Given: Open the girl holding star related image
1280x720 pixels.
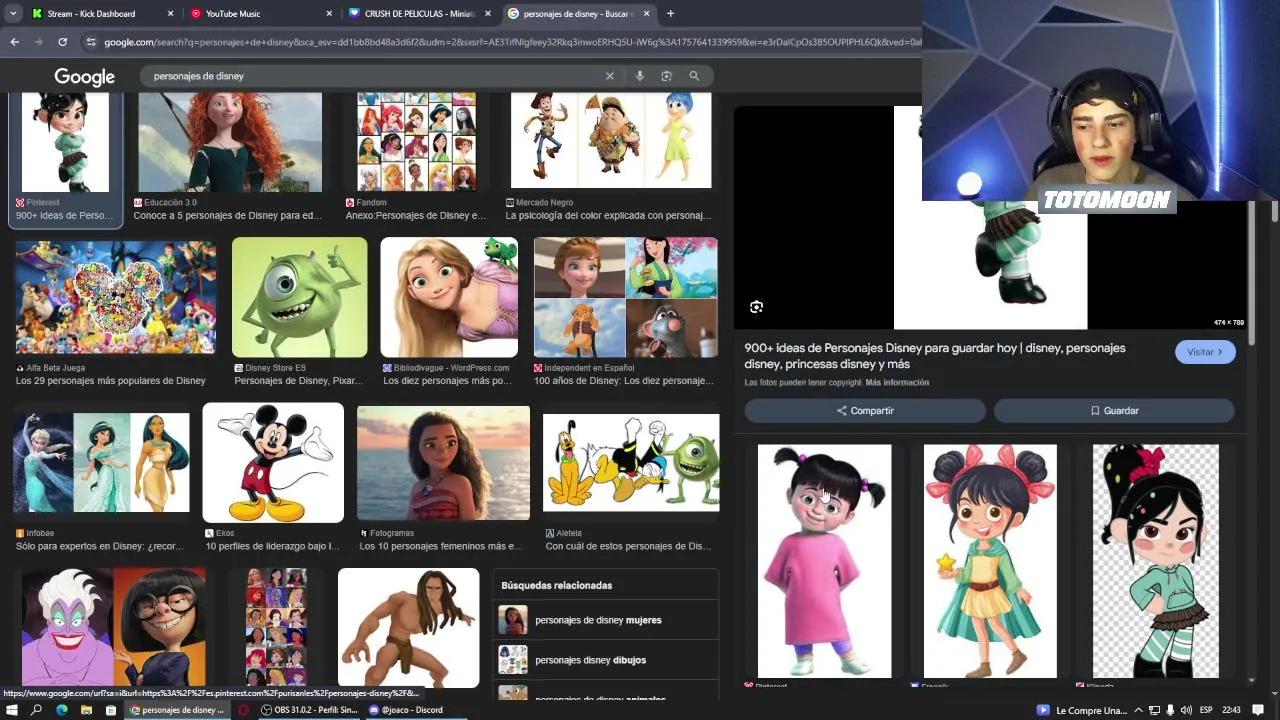Looking at the screenshot, I should pos(990,561).
